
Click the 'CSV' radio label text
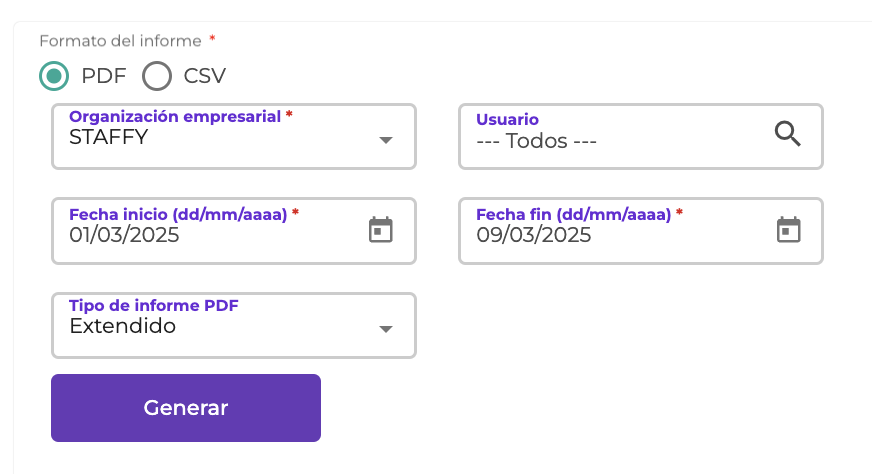pos(205,76)
